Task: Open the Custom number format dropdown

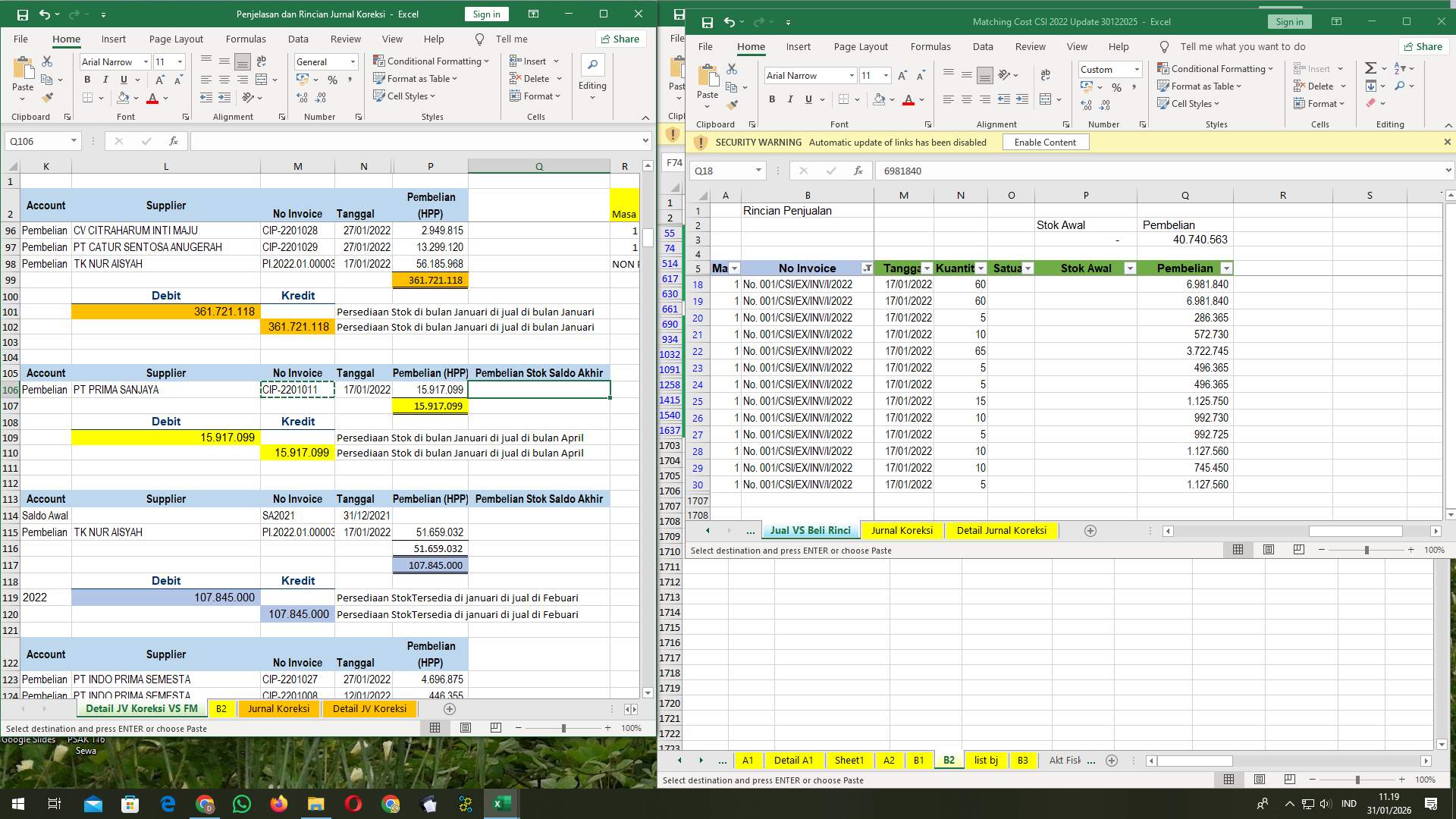Action: click(x=1137, y=69)
